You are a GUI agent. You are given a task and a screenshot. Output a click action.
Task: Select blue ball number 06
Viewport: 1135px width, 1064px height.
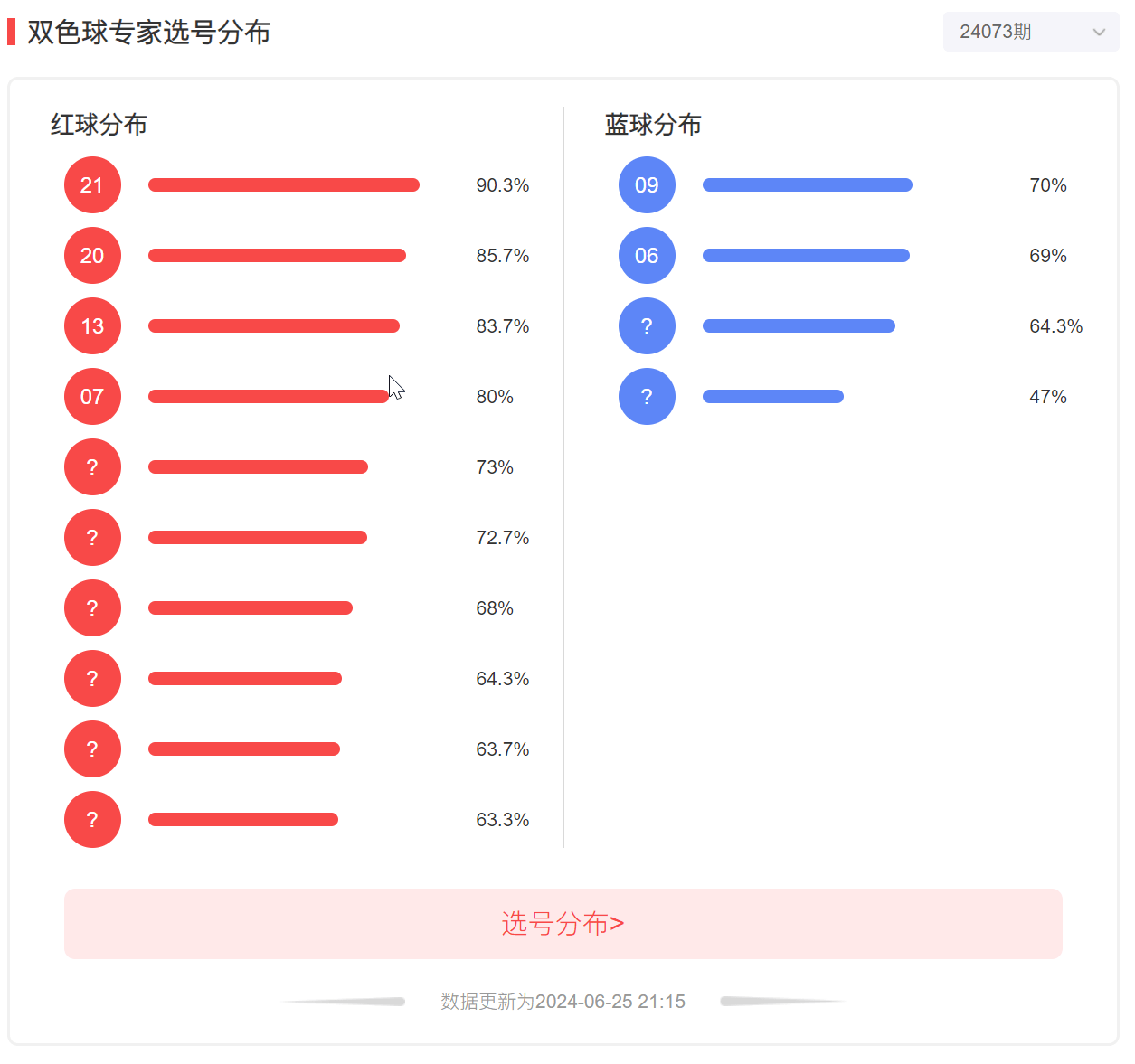point(647,256)
